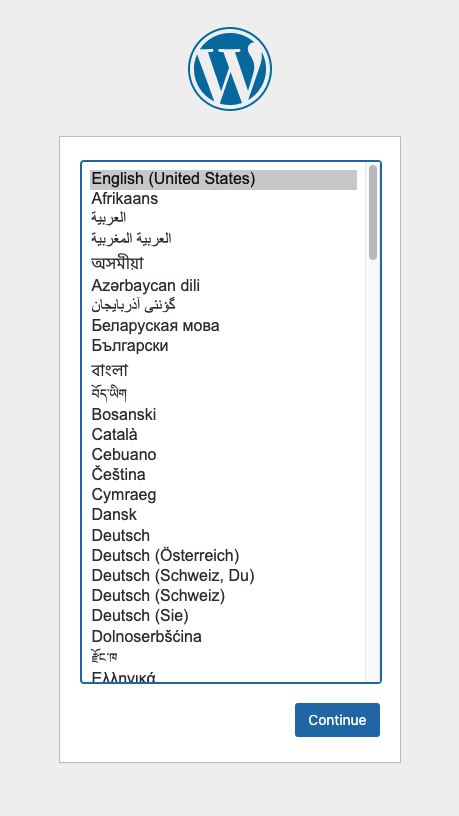Select Čeština language

tap(223, 475)
